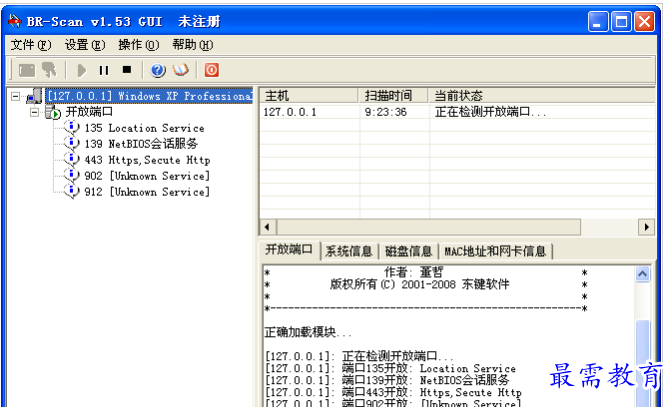Open the 文件(F) menu
This screenshot has height=407, width=671.
[30, 45]
